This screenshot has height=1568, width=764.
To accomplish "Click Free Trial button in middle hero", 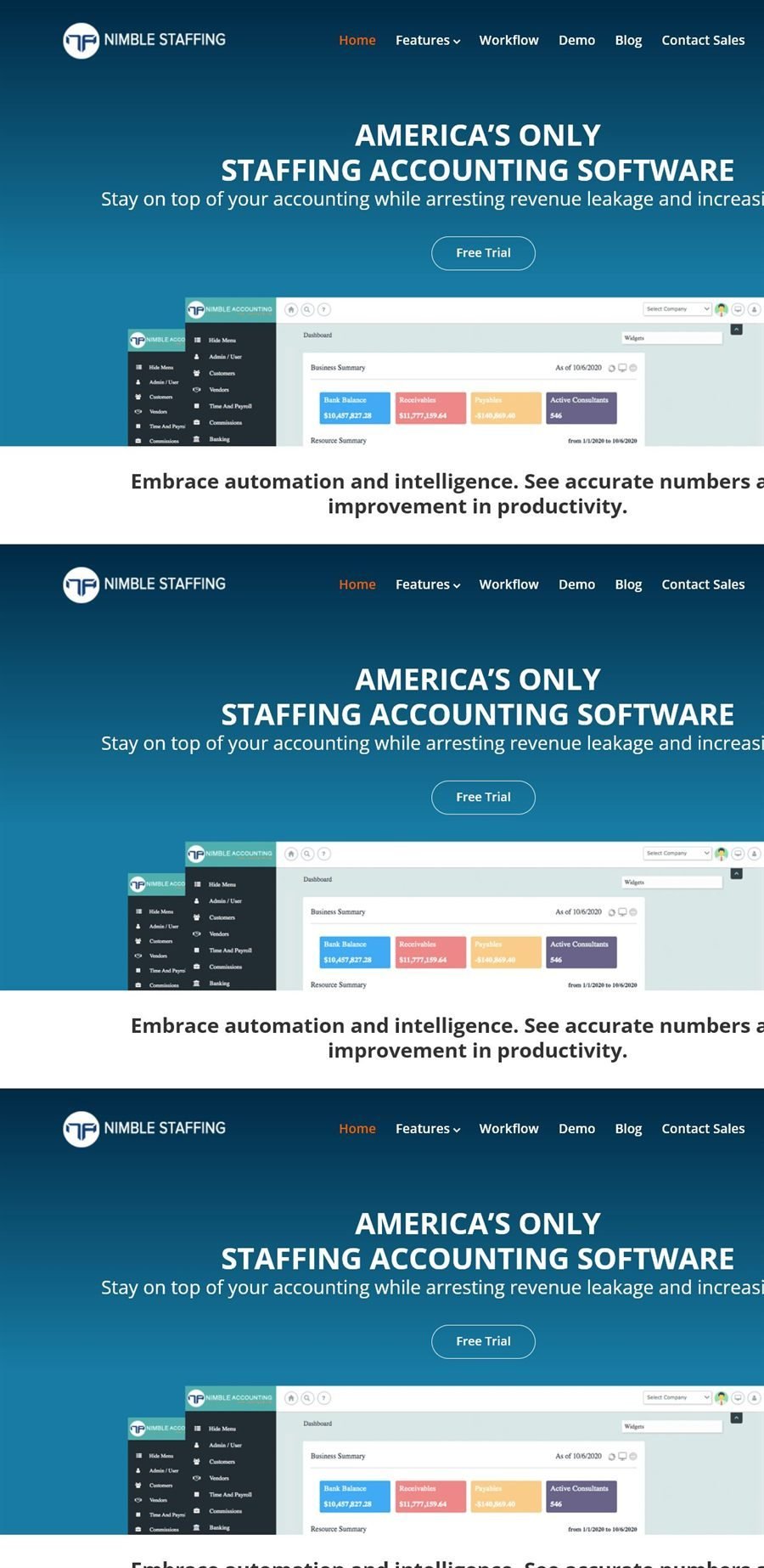I will click(x=483, y=798).
